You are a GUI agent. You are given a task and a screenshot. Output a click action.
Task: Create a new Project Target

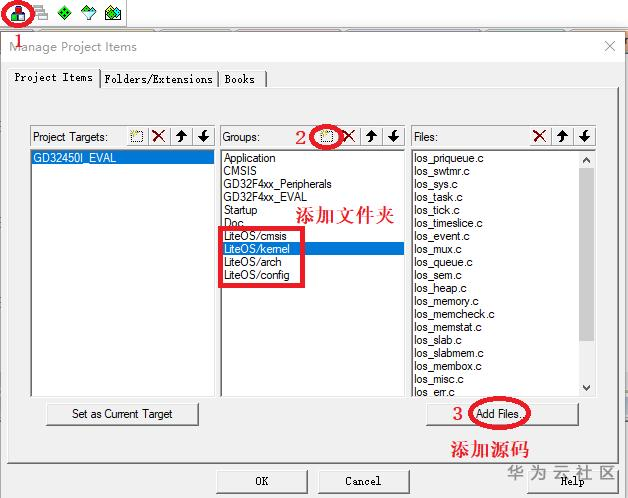coord(137,137)
